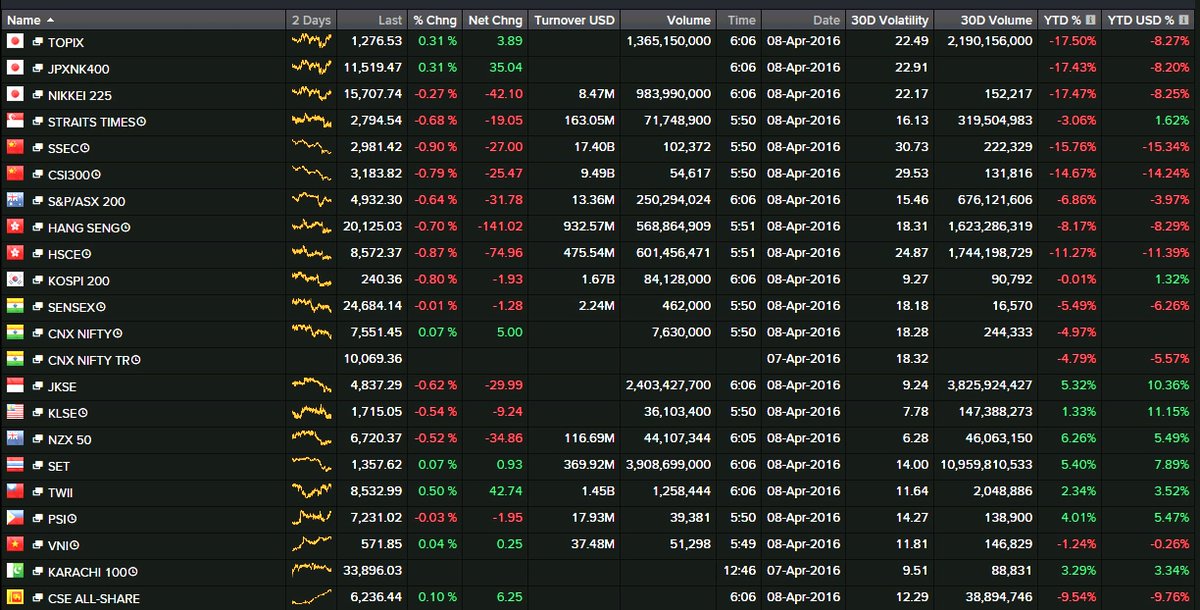The height and width of the screenshot is (610, 1200).
Task: Sort by the % Chng column header
Action: (436, 20)
